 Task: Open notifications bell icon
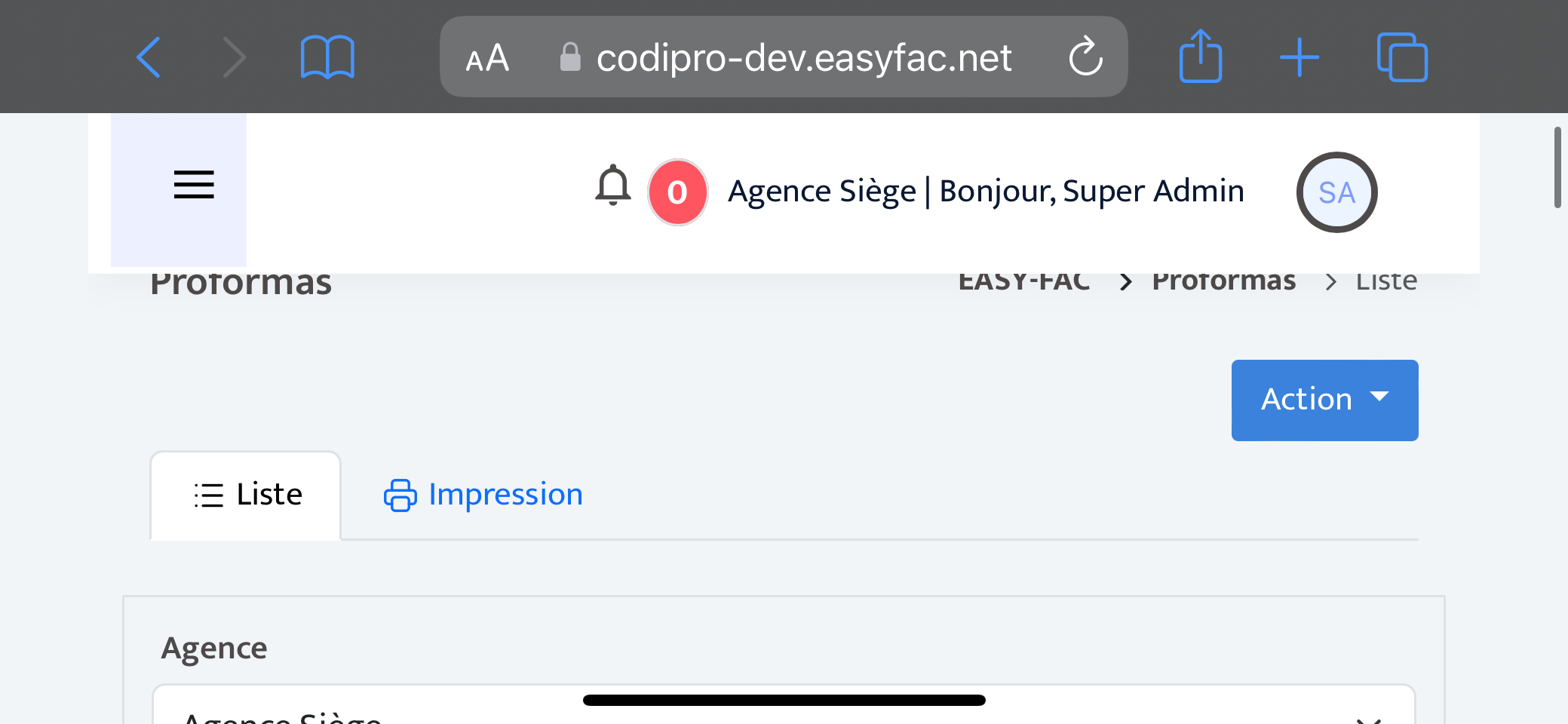(613, 186)
